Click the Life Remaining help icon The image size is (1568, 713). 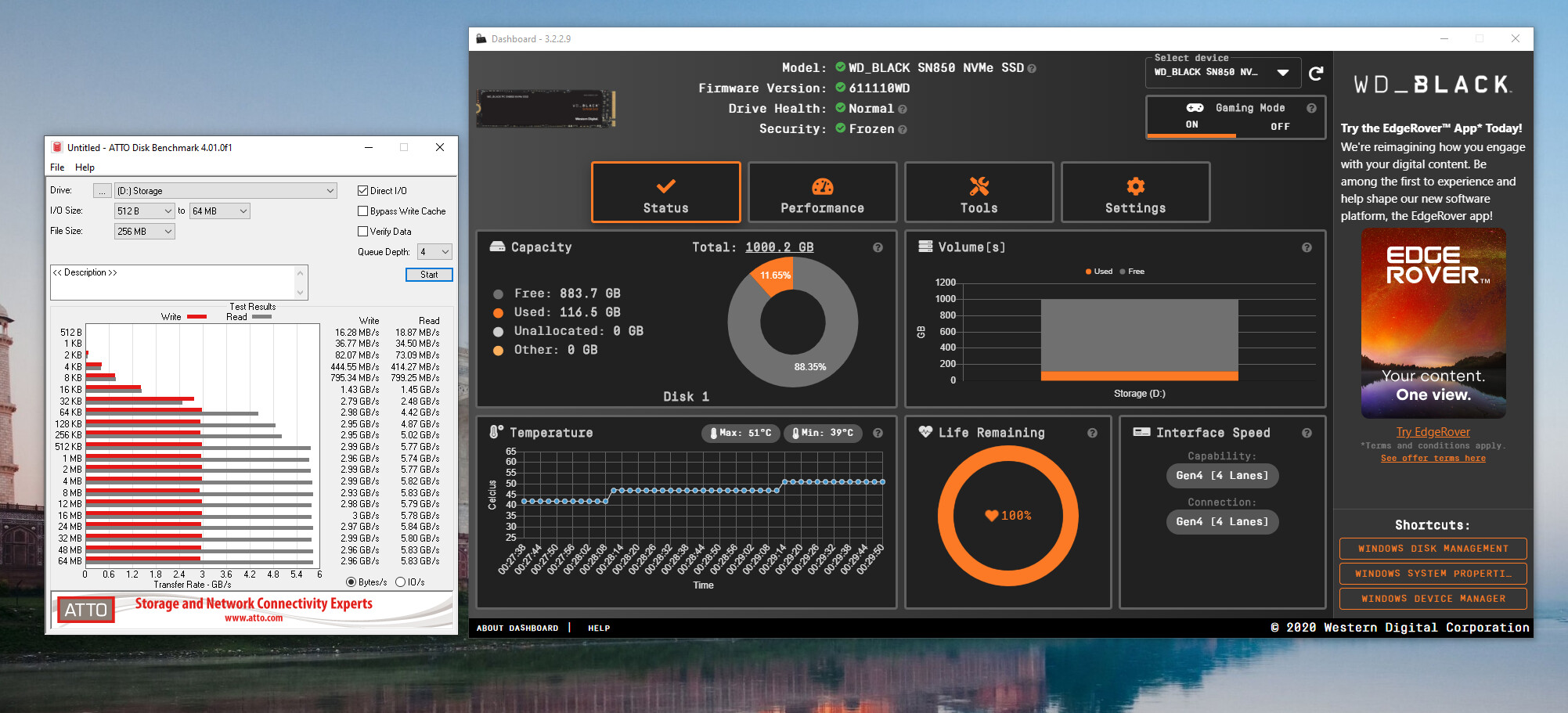coord(1092,433)
